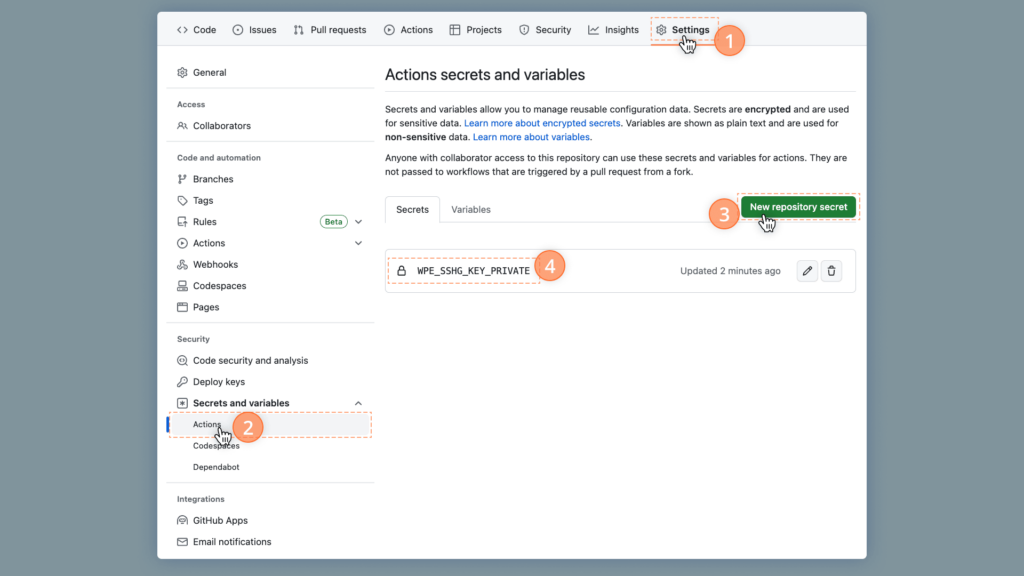Click the Settings gear icon in the top nav
This screenshot has width=1024, height=576.
[663, 29]
